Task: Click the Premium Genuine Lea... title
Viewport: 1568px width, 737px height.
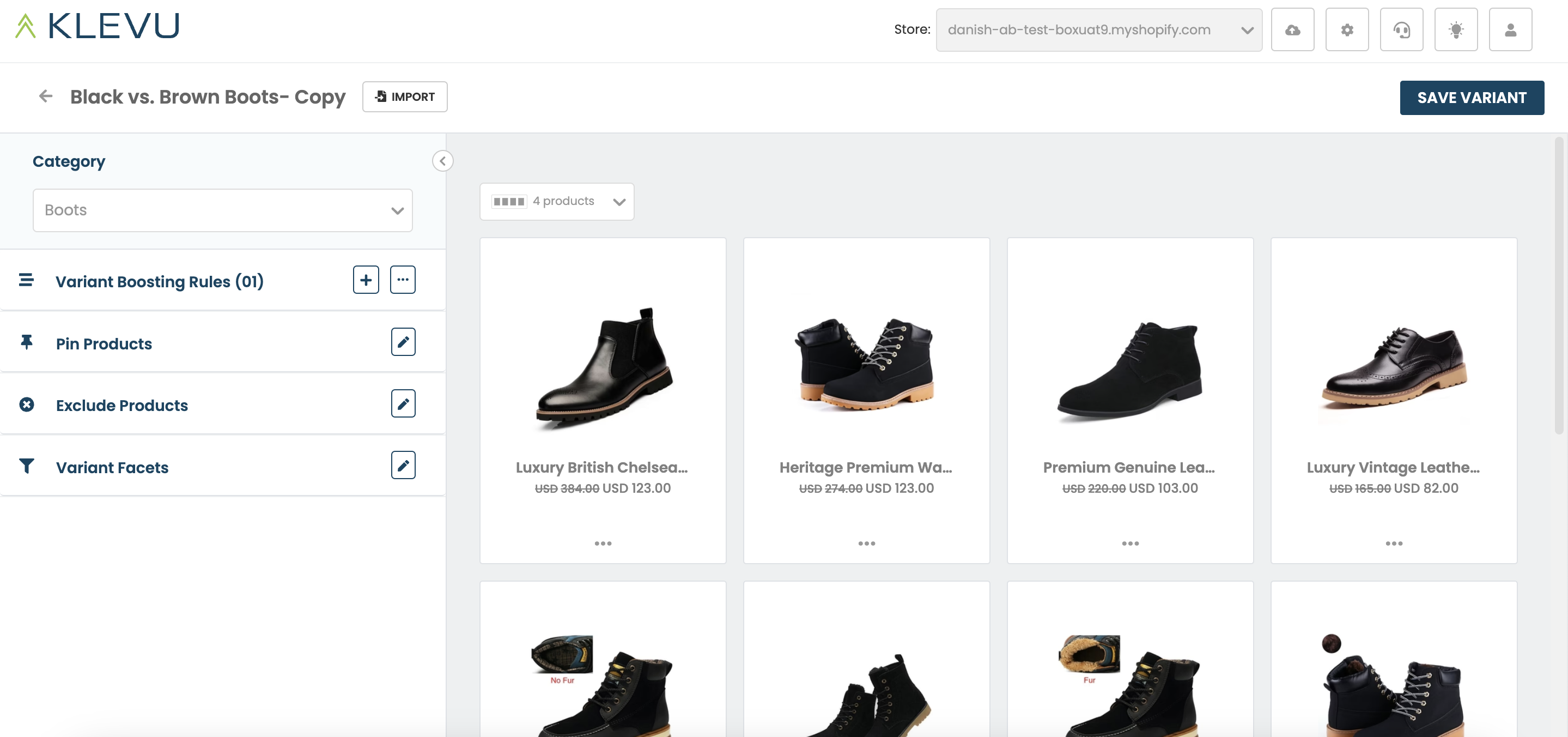Action: [x=1129, y=467]
